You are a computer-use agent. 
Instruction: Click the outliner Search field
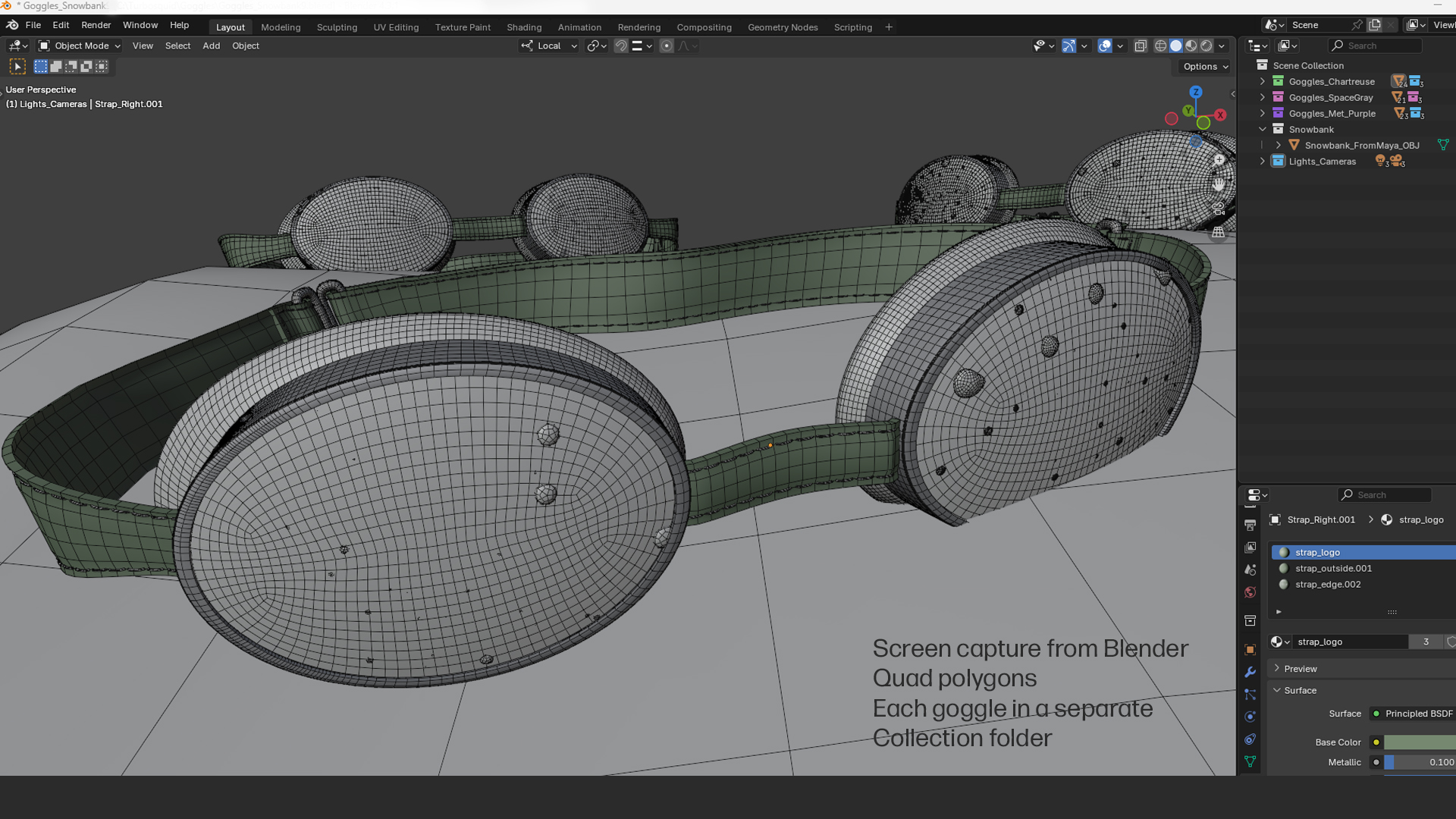pyautogui.click(x=1376, y=46)
